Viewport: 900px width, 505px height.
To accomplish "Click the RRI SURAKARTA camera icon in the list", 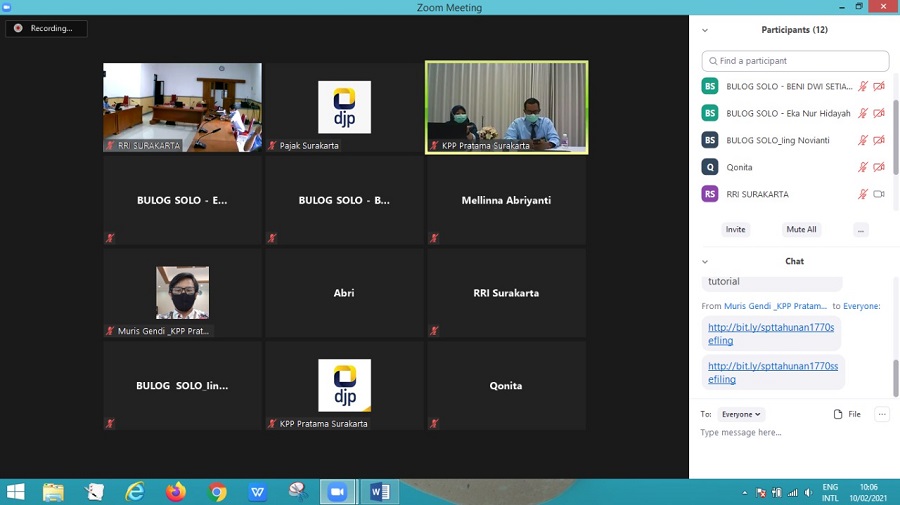I will point(879,194).
